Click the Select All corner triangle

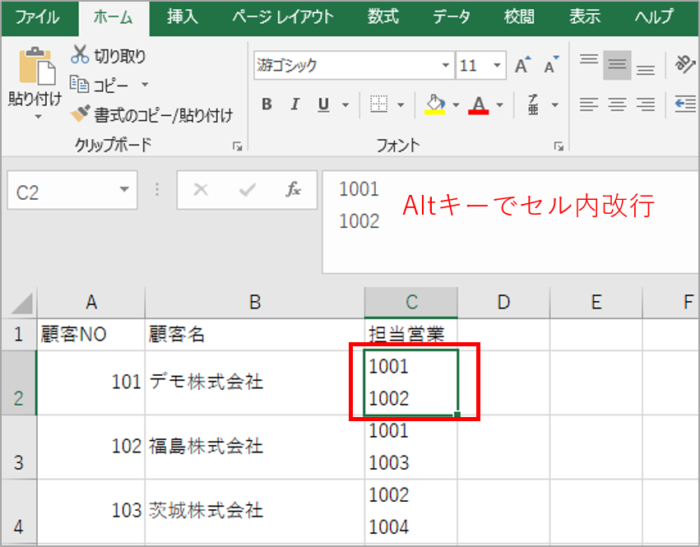(x=21, y=303)
